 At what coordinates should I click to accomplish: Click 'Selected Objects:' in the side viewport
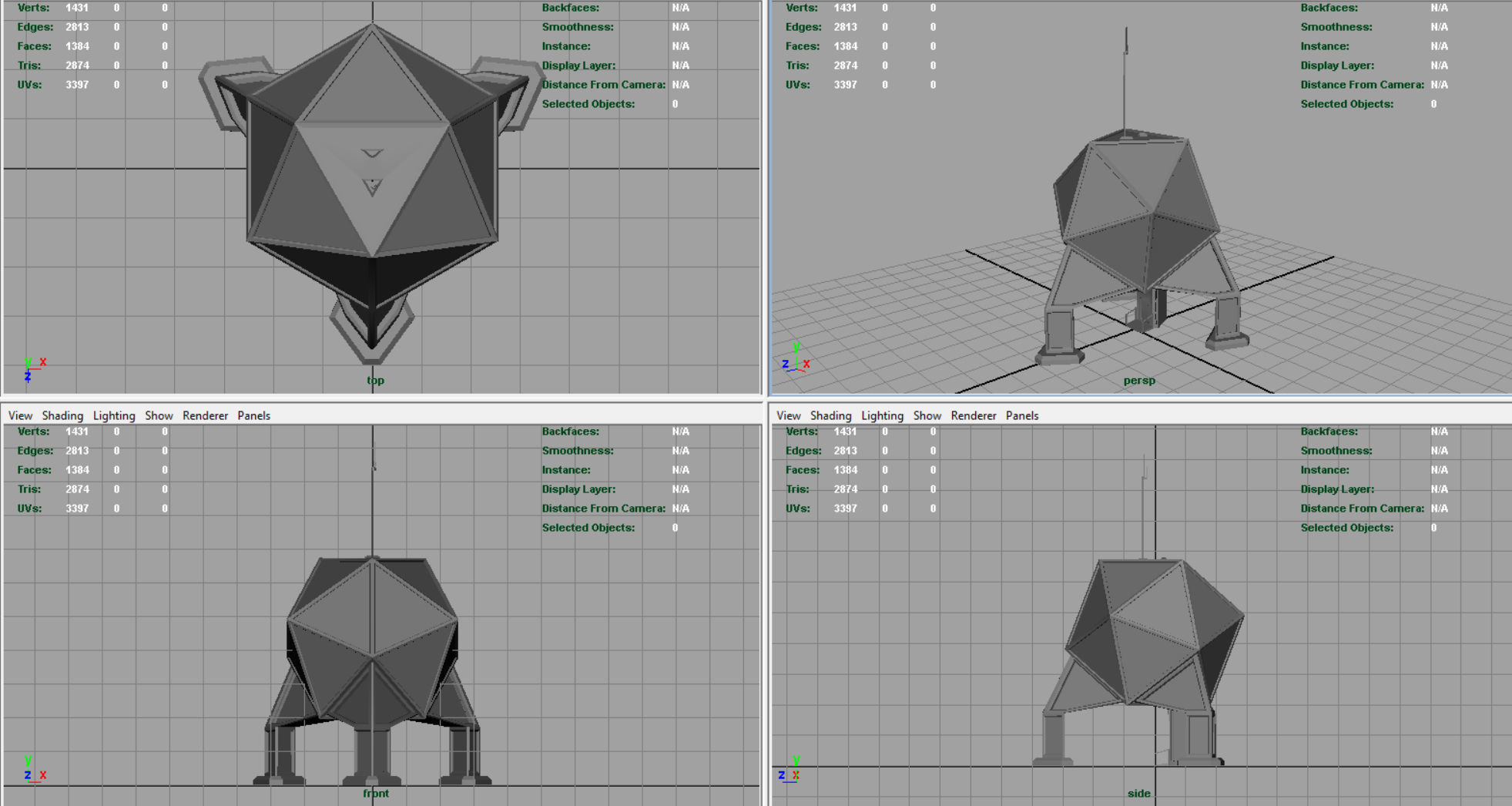[1347, 528]
